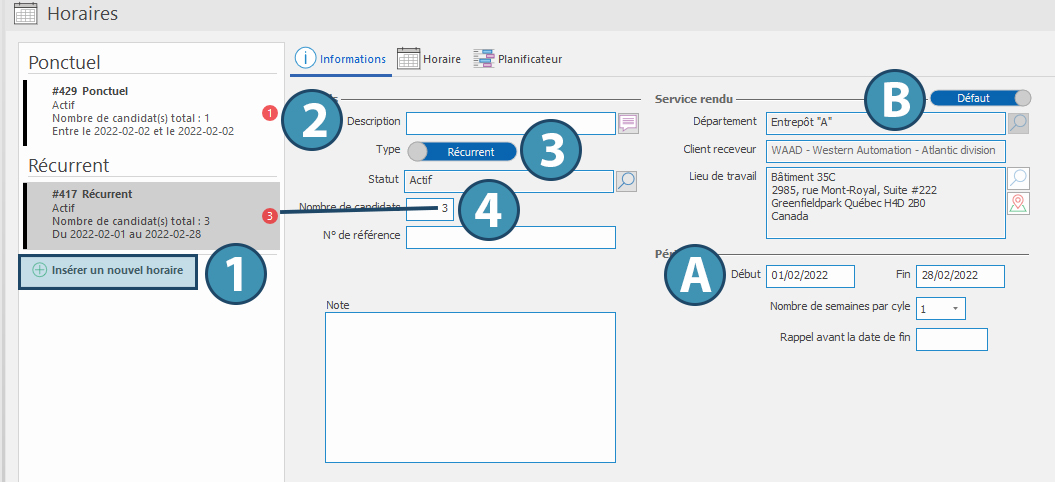The width and height of the screenshot is (1055, 482).
Task: Open the map pin location icon
Action: (x=1018, y=204)
